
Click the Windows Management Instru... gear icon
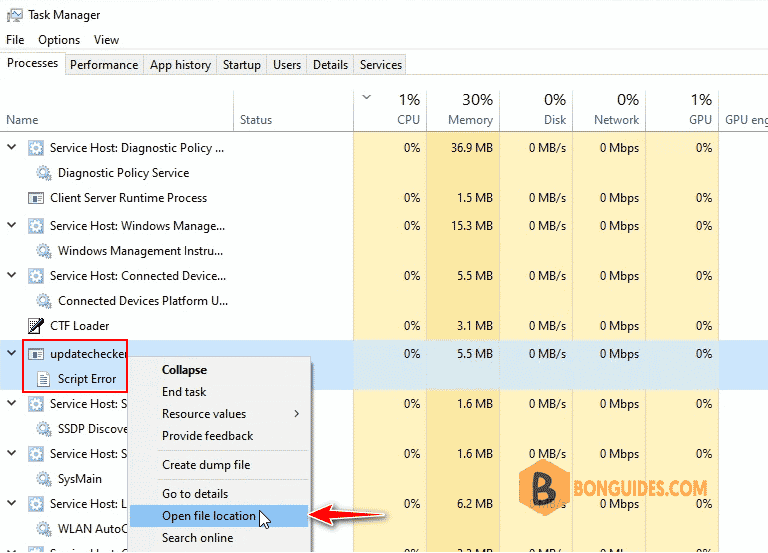(44, 251)
